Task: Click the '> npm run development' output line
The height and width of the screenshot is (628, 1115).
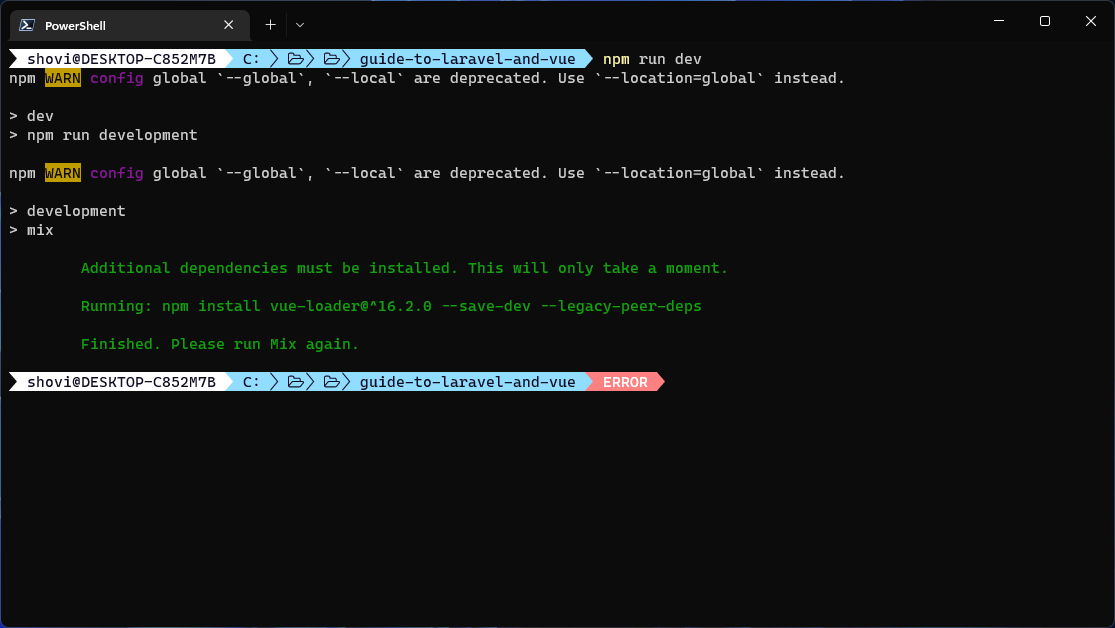Action: [103, 135]
